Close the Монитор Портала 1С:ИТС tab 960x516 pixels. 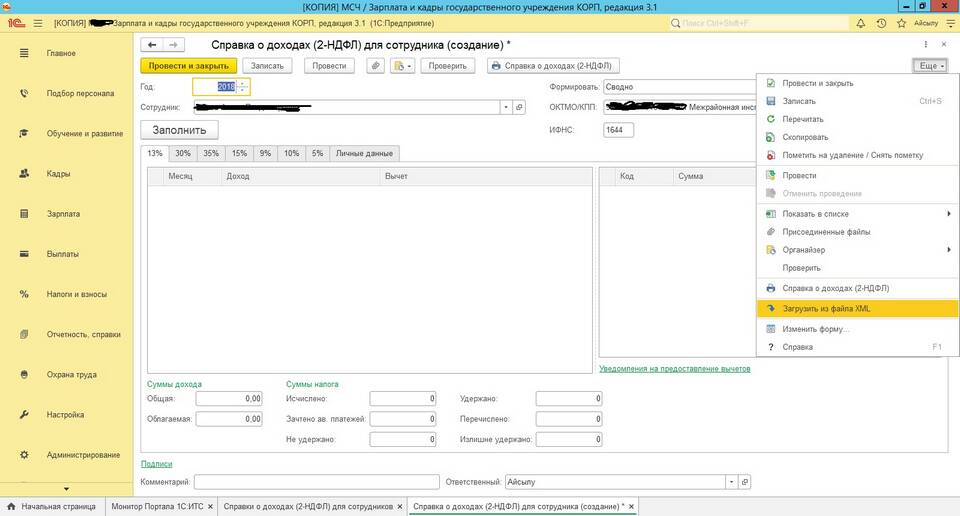pos(210,507)
